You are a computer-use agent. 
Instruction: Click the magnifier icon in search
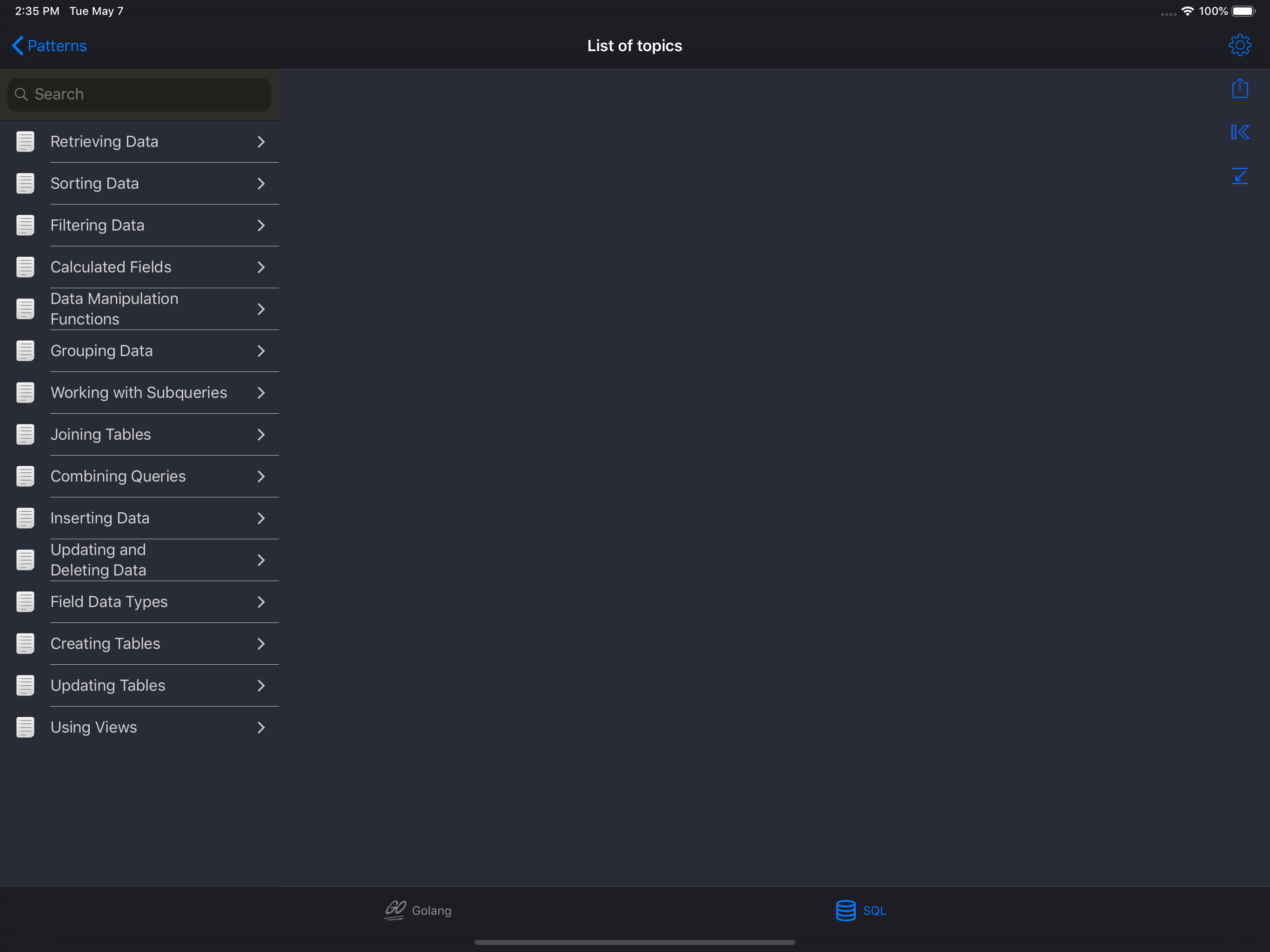pos(21,94)
